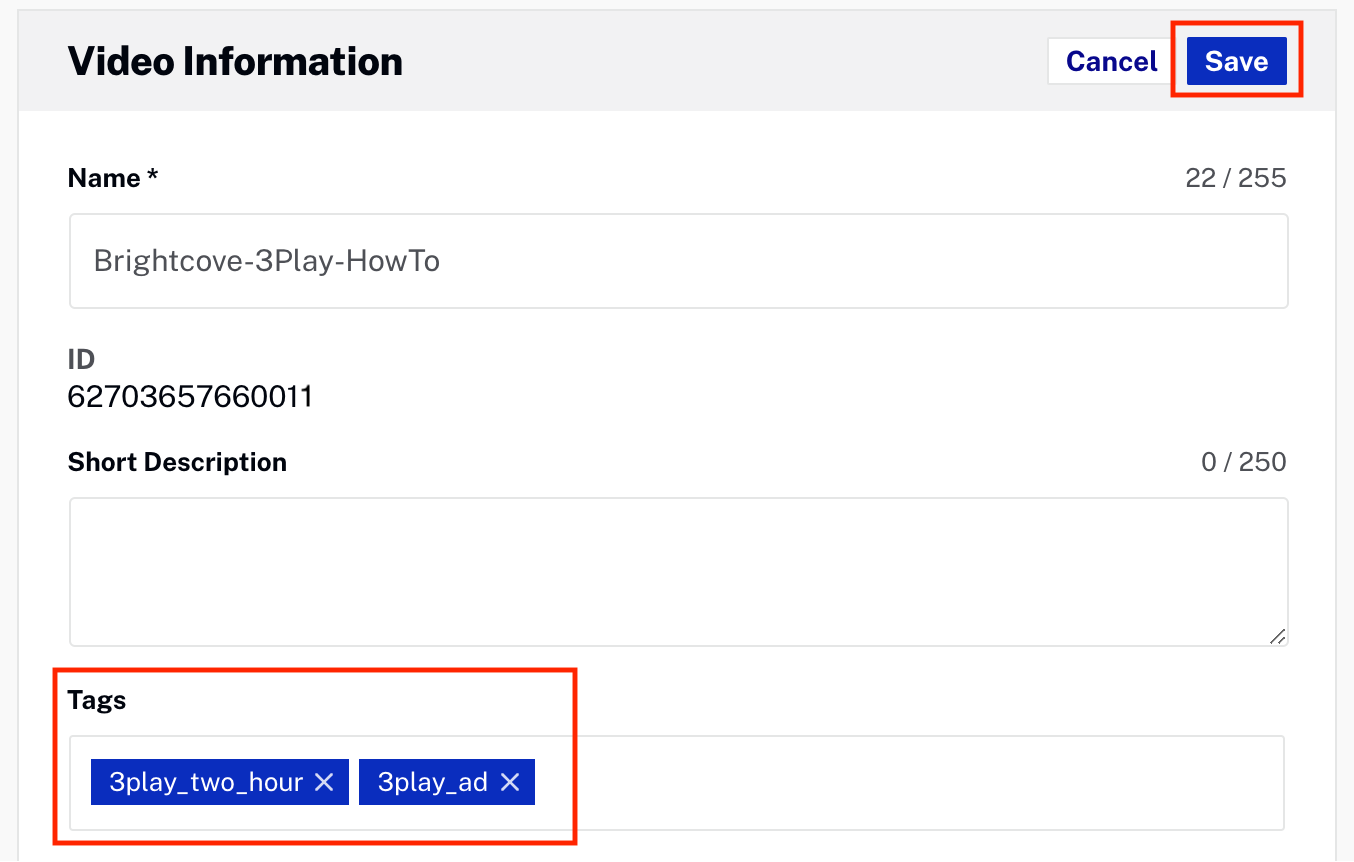
Task: Click the 22 / 255 character counter
Action: click(1235, 179)
